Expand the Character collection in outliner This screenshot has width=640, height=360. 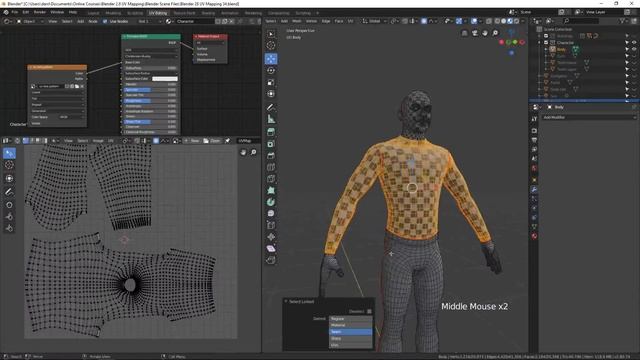coord(540,42)
